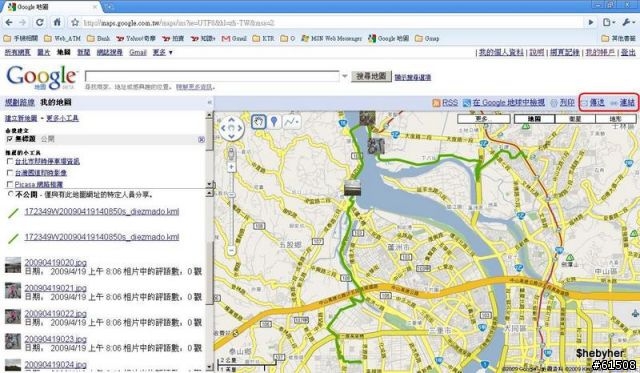Open the page menu icon in Chrome
The image size is (640, 373).
point(609,22)
